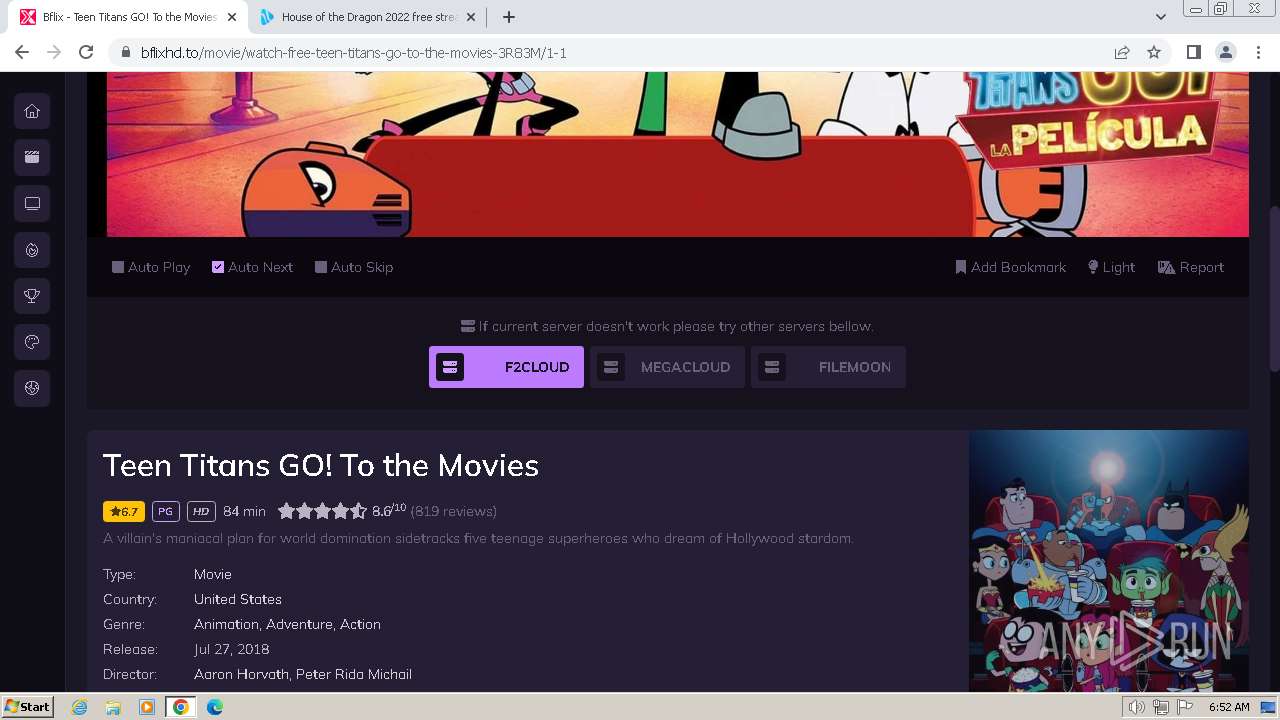1280x720 pixels.
Task: Open the trending icon in the sidebar
Action: click(32, 250)
